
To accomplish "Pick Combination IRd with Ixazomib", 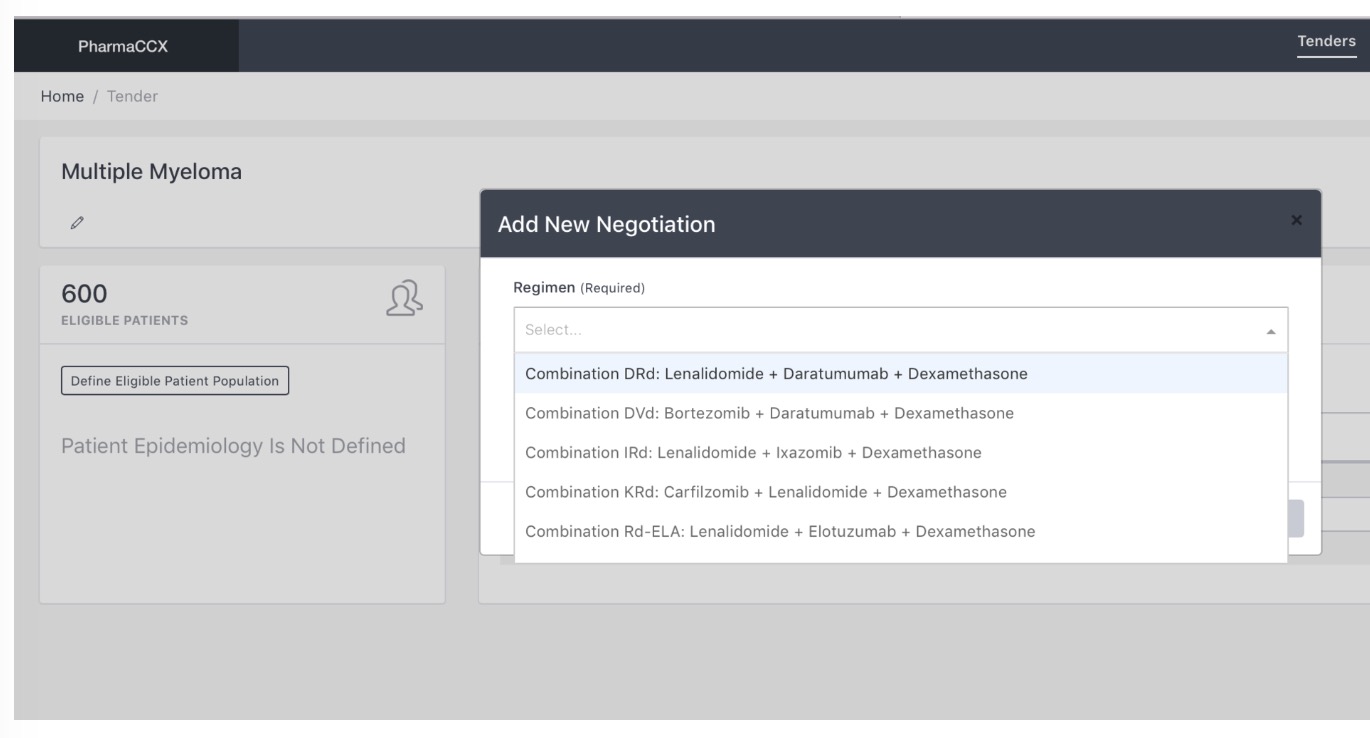I will pyautogui.click(x=753, y=453).
